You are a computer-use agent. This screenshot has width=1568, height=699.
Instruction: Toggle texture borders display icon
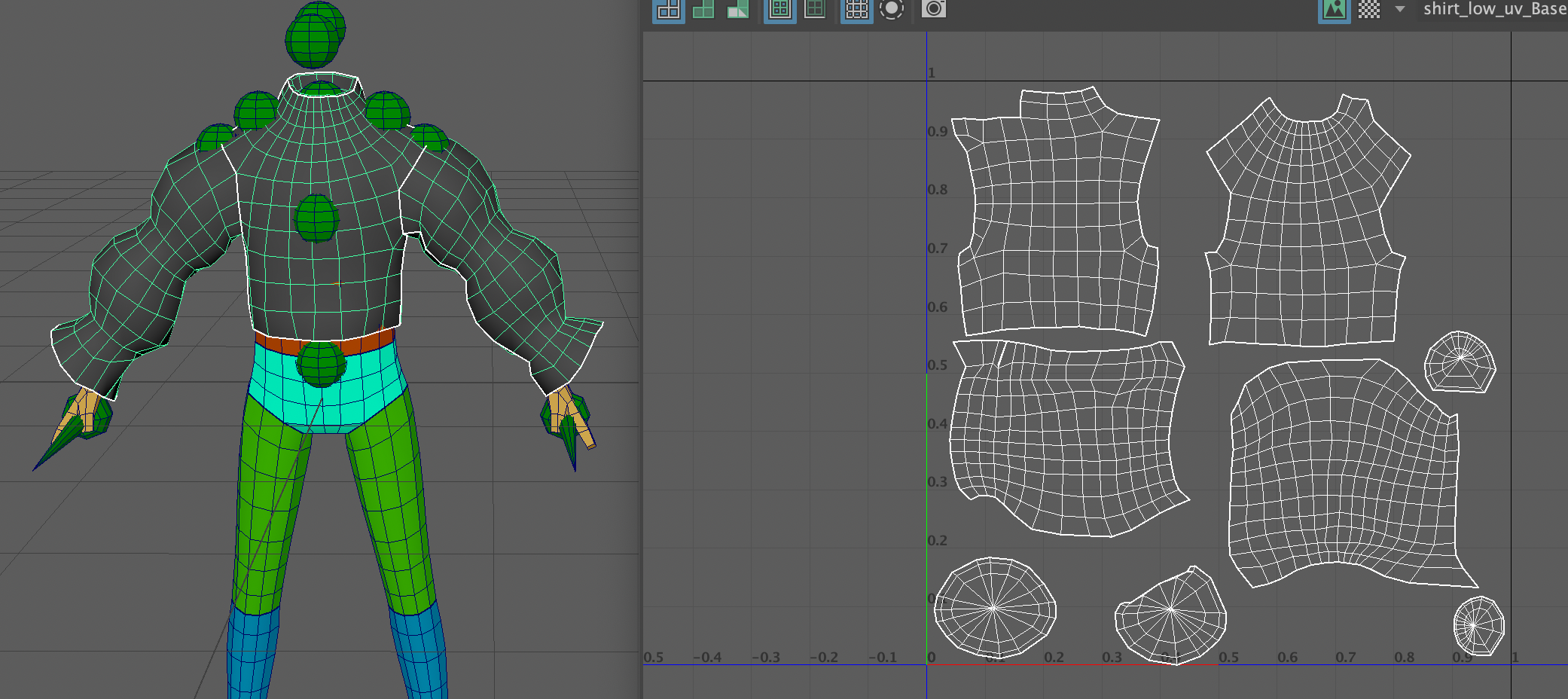(779, 10)
